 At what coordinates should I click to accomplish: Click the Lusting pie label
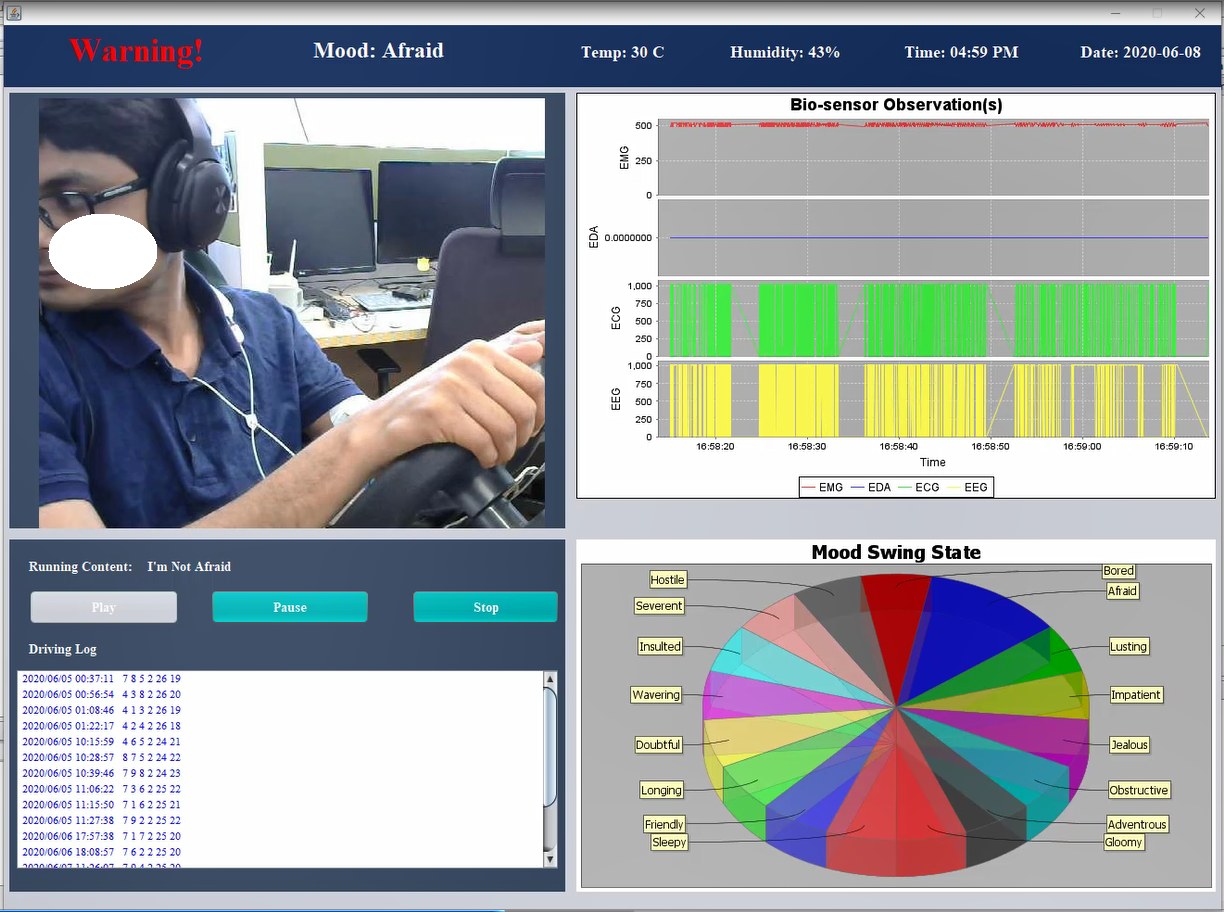(1128, 647)
